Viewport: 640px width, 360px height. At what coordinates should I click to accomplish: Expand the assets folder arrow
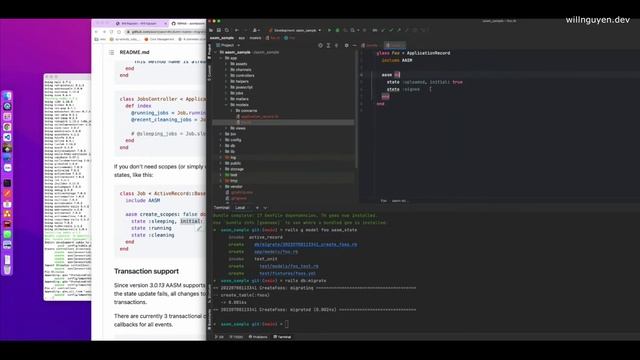click(227, 64)
